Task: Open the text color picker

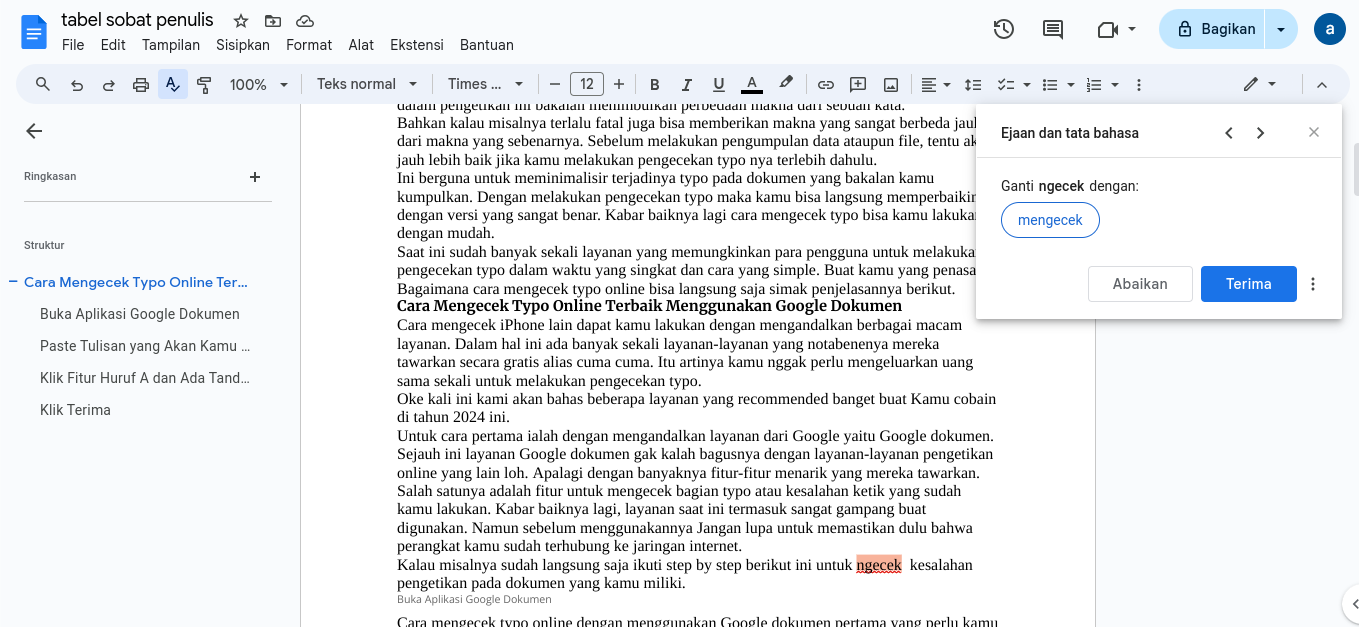Action: pos(752,84)
